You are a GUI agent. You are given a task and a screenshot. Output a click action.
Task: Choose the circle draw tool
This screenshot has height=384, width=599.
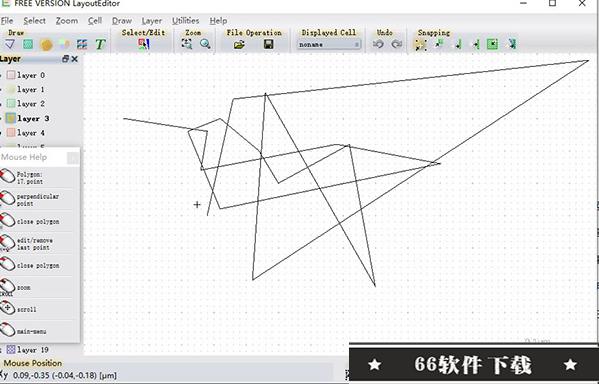click(x=46, y=45)
